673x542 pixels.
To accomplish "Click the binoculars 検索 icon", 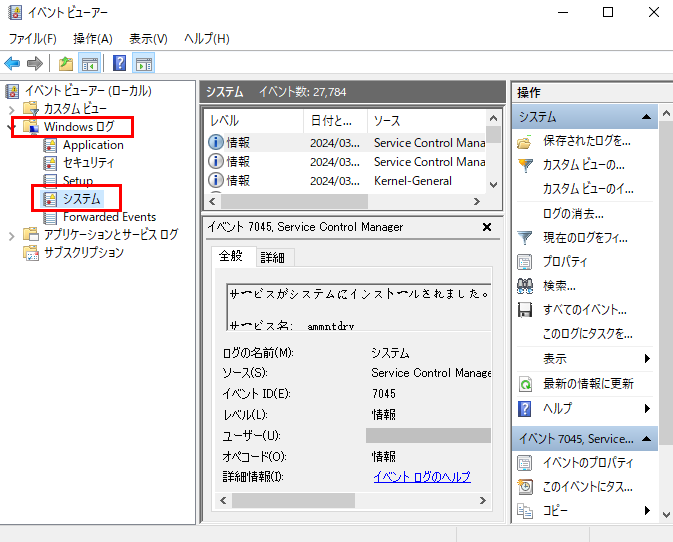I will point(524,286).
